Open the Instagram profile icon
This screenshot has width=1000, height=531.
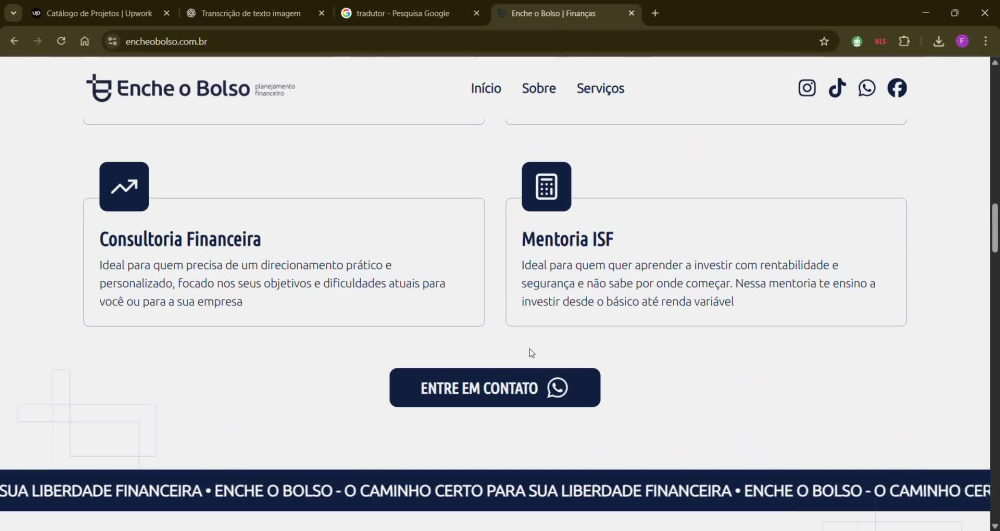[x=807, y=88]
